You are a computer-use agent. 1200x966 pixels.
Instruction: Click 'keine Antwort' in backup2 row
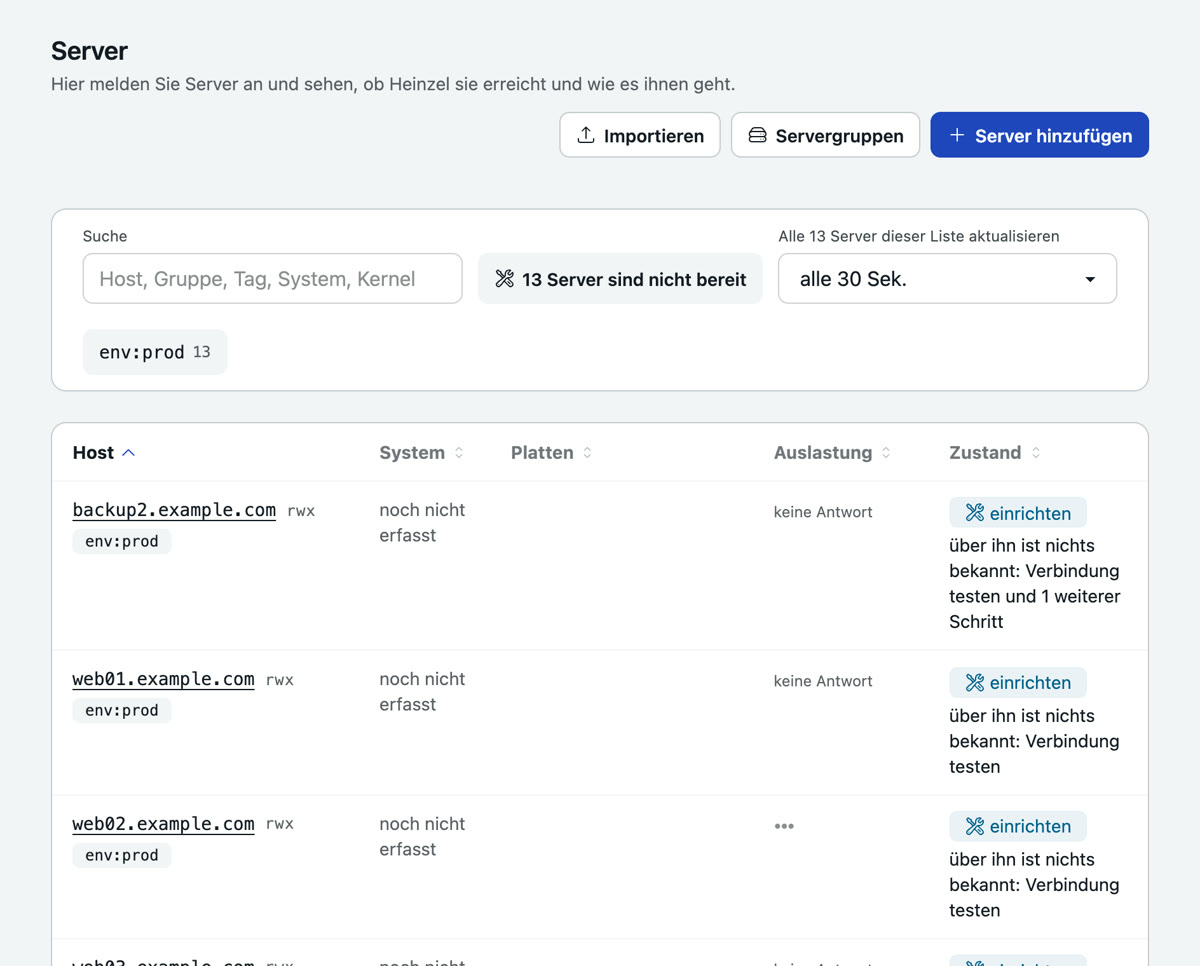(x=823, y=512)
